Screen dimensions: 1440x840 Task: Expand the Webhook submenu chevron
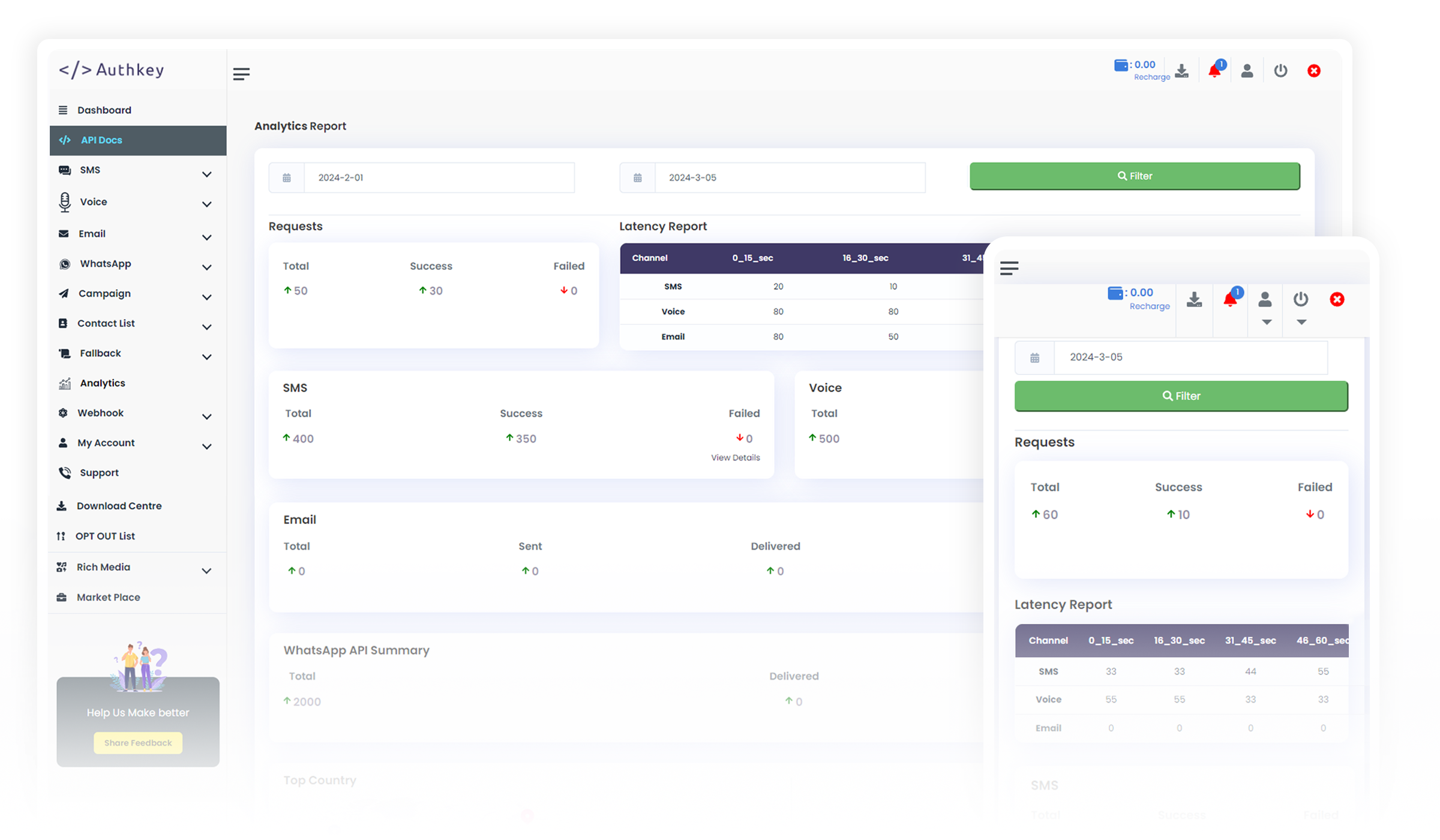[207, 417]
